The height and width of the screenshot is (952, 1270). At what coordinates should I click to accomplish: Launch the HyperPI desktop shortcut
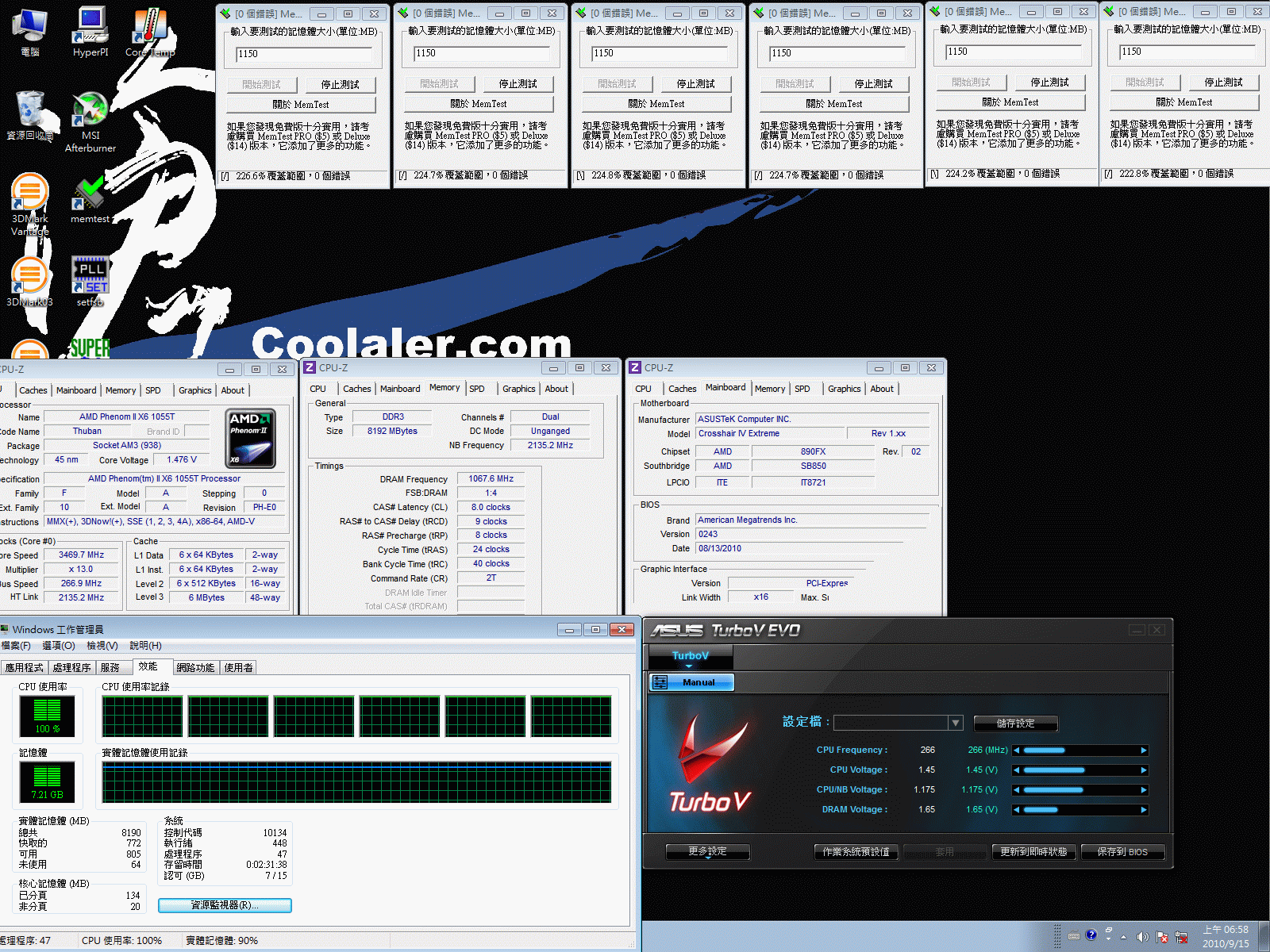pyautogui.click(x=90, y=32)
